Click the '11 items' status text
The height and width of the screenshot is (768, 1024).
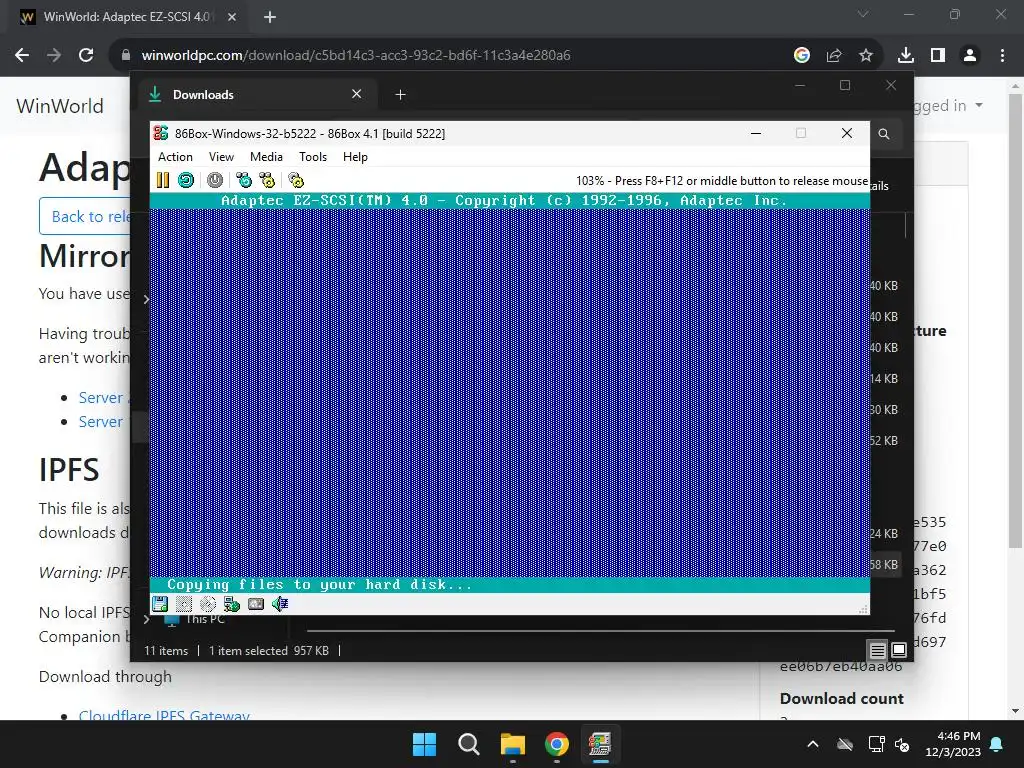[x=166, y=650]
